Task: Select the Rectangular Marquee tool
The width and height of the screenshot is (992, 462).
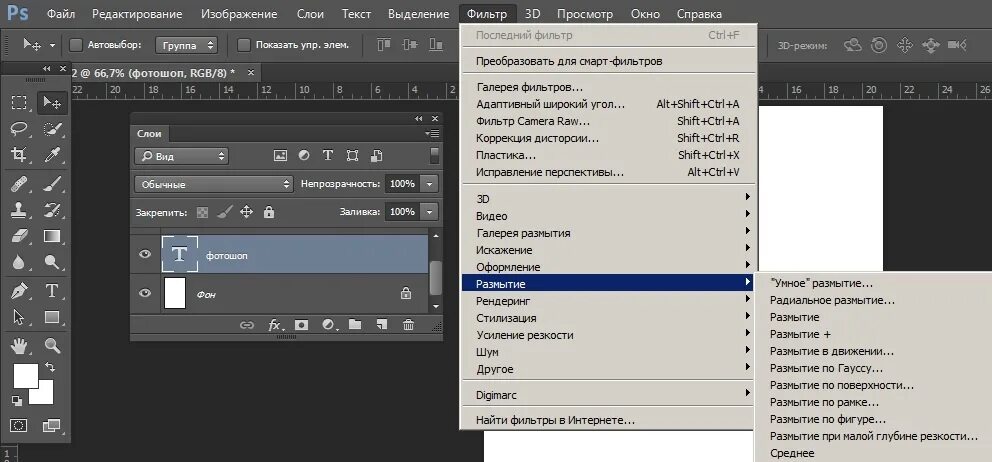Action: click(20, 103)
